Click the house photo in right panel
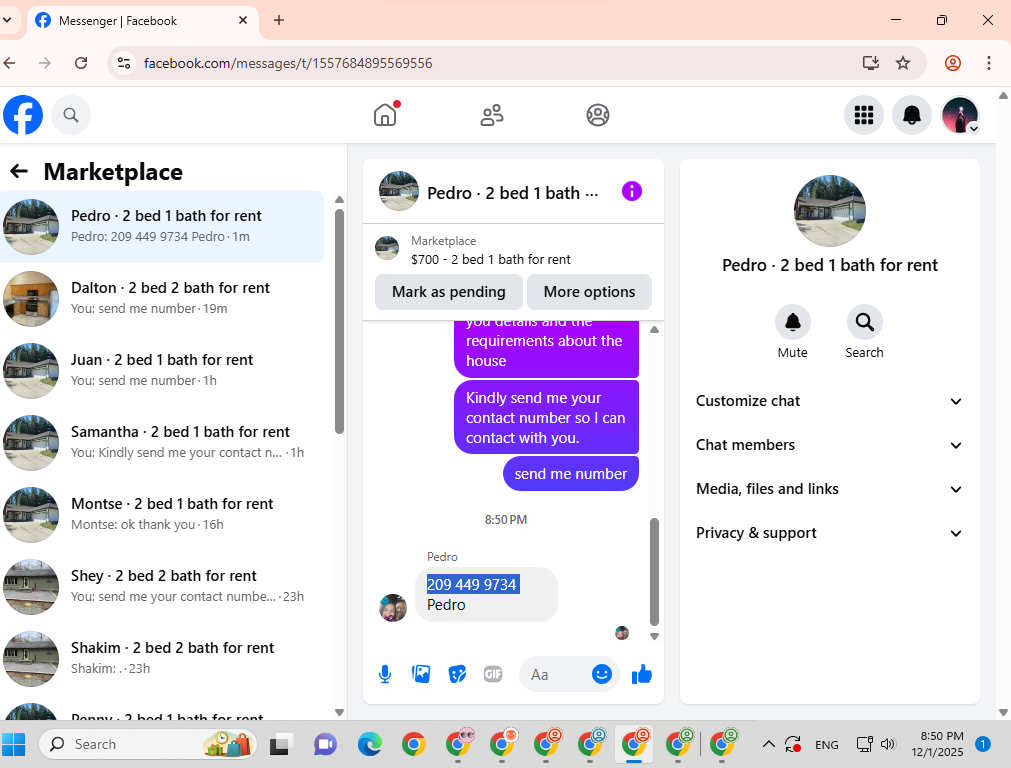The height and width of the screenshot is (768, 1011). [829, 211]
